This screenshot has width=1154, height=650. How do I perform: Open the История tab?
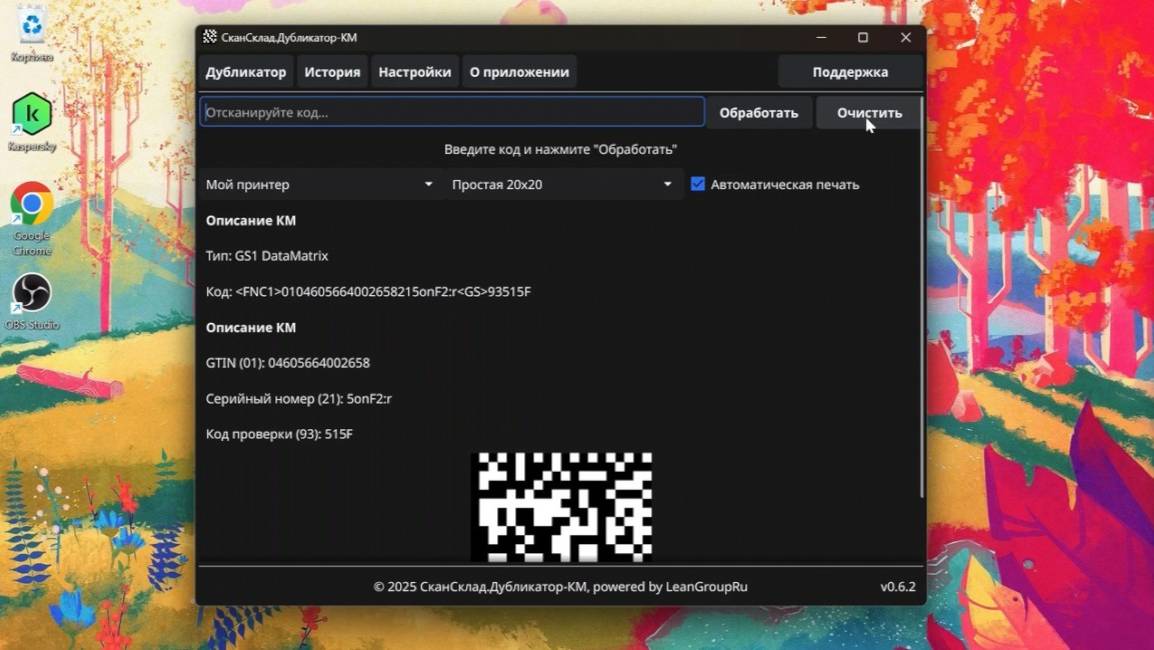point(333,72)
